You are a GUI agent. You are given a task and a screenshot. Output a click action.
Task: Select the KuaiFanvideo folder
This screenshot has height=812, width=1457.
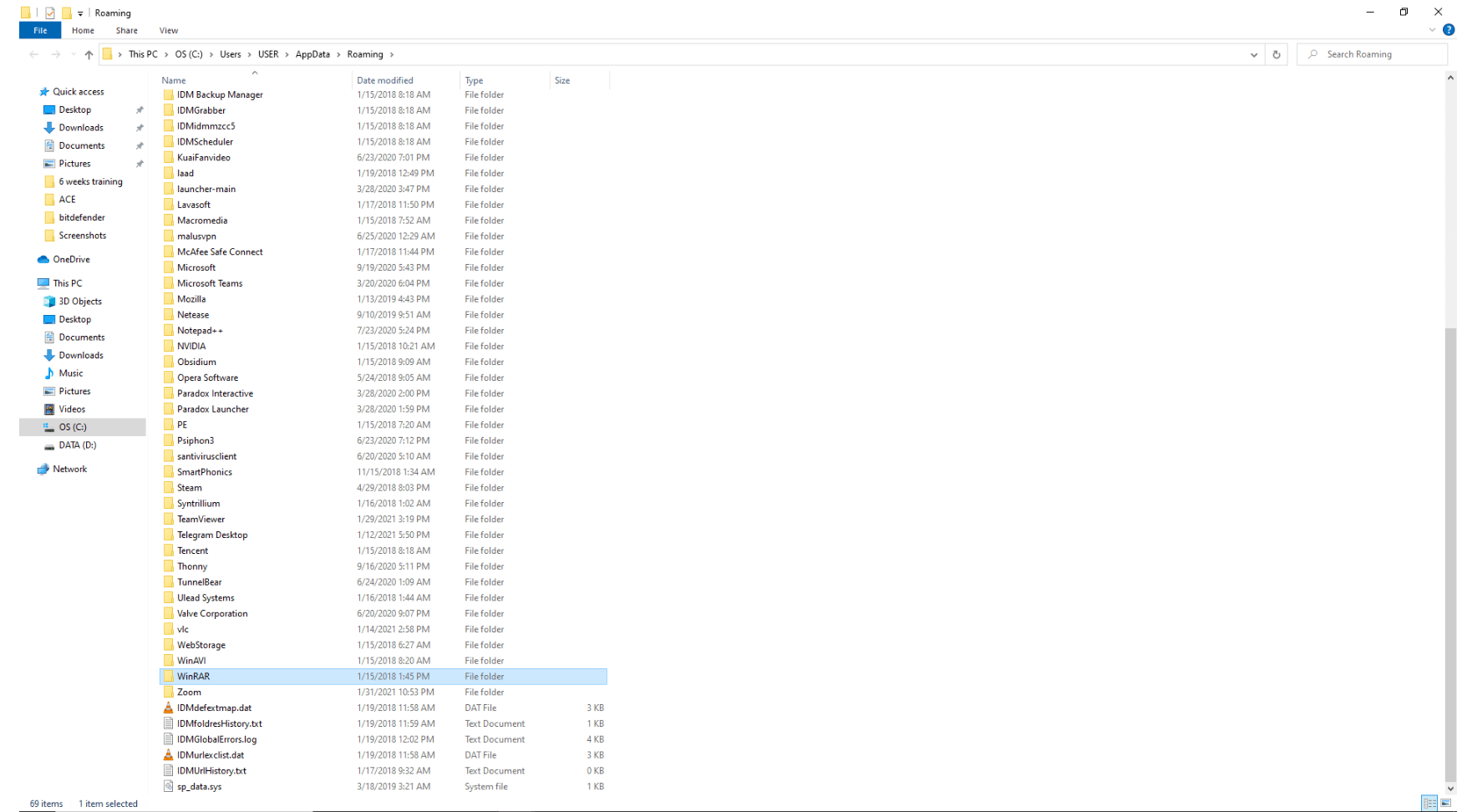[203, 157]
